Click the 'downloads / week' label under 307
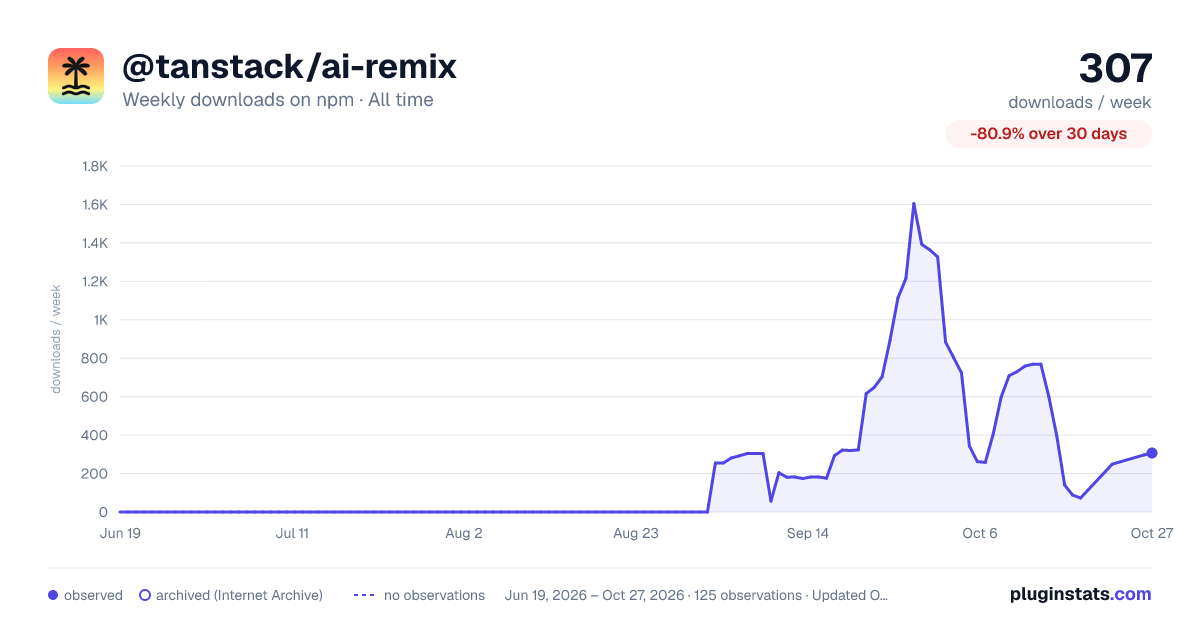Viewport: 1200px width, 630px height. point(1080,102)
